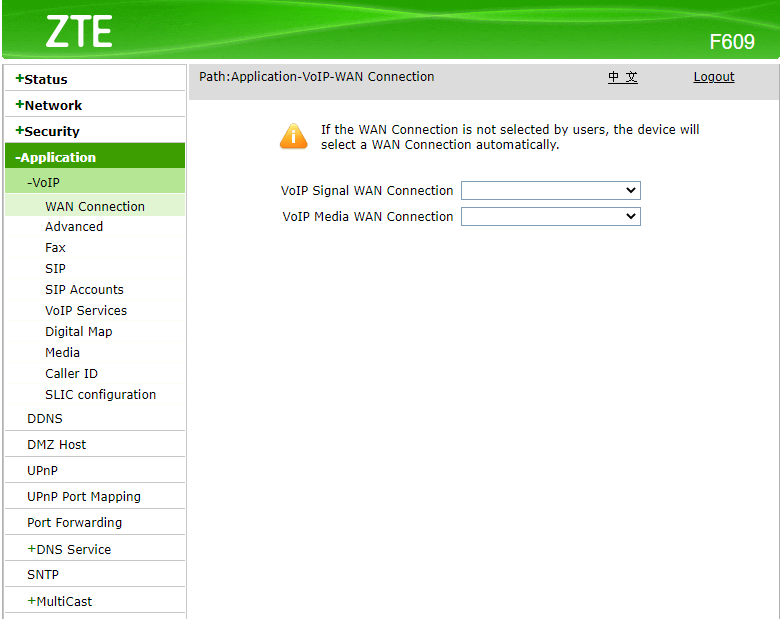Expand the Network menu section
The height and width of the screenshot is (619, 782).
point(50,105)
